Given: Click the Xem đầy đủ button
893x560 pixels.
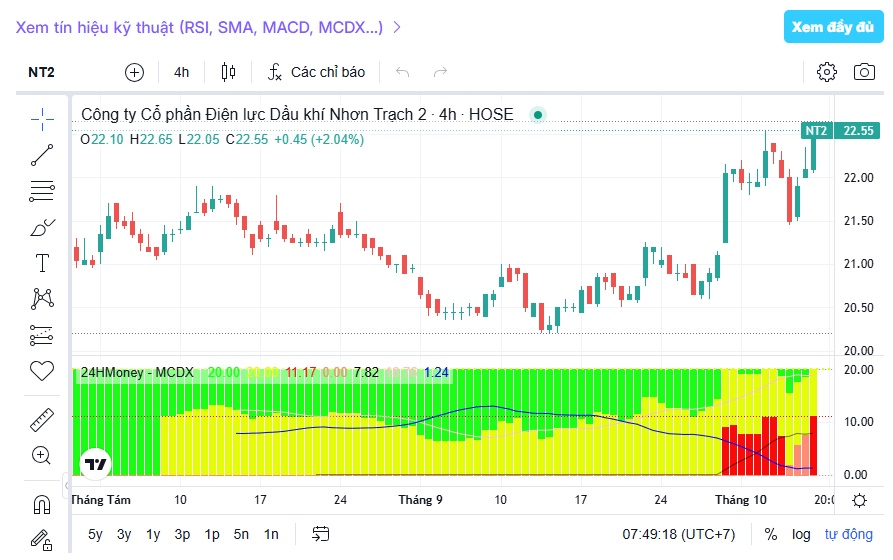Looking at the screenshot, I should [x=833, y=27].
